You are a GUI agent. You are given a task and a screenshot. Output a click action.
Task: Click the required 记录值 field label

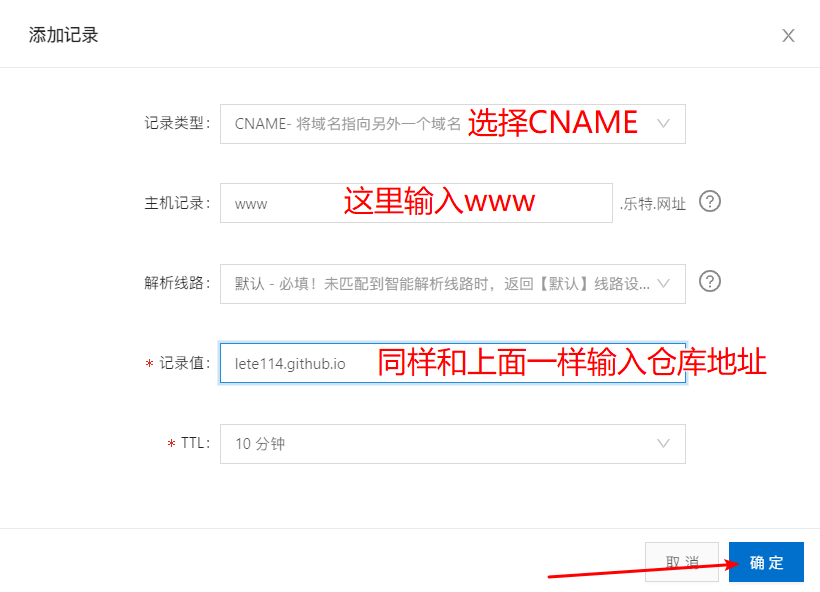[x=178, y=363]
